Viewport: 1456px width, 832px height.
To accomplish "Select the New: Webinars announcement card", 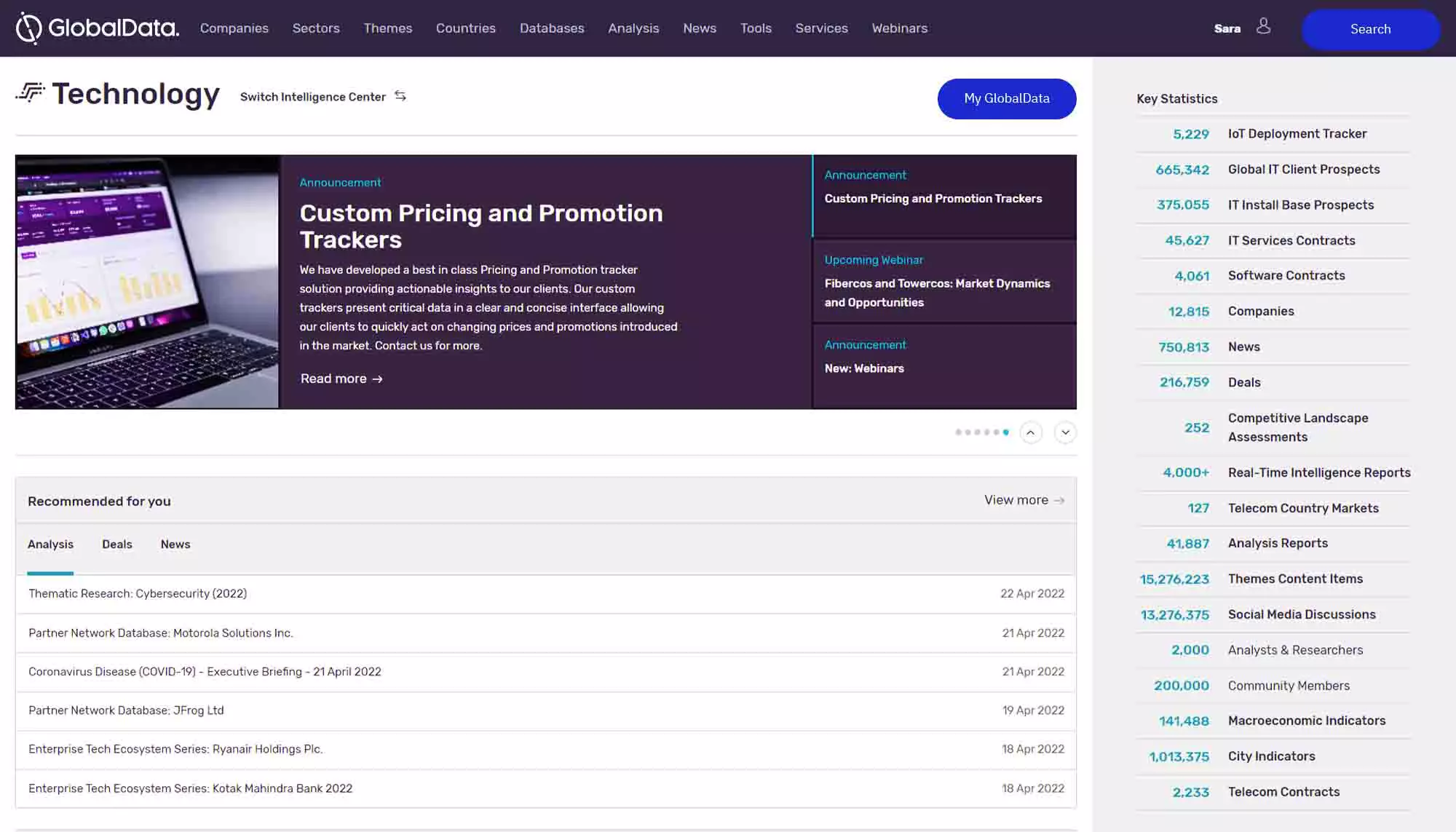I will click(x=944, y=366).
